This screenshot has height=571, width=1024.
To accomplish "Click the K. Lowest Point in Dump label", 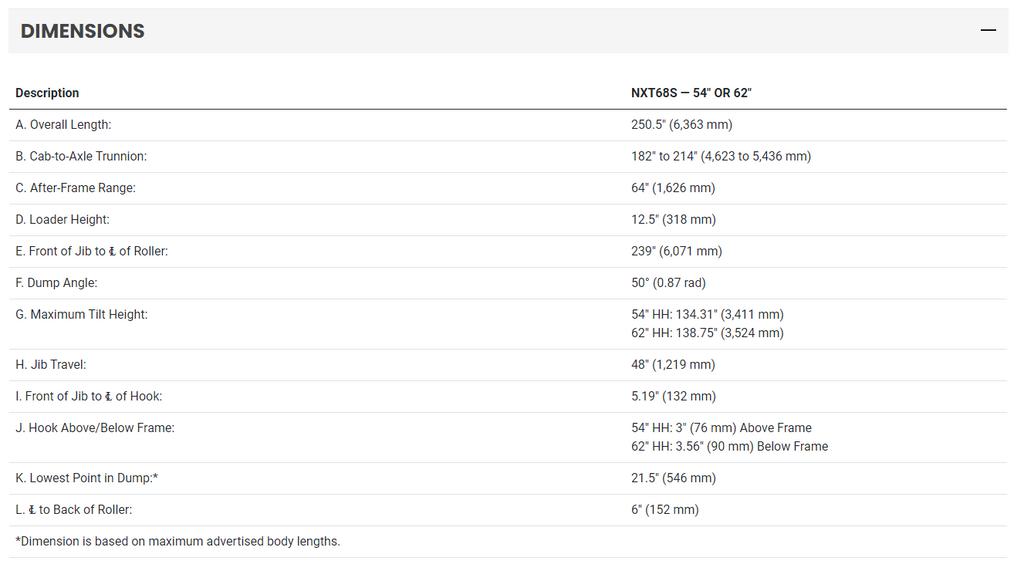I will tap(87, 478).
